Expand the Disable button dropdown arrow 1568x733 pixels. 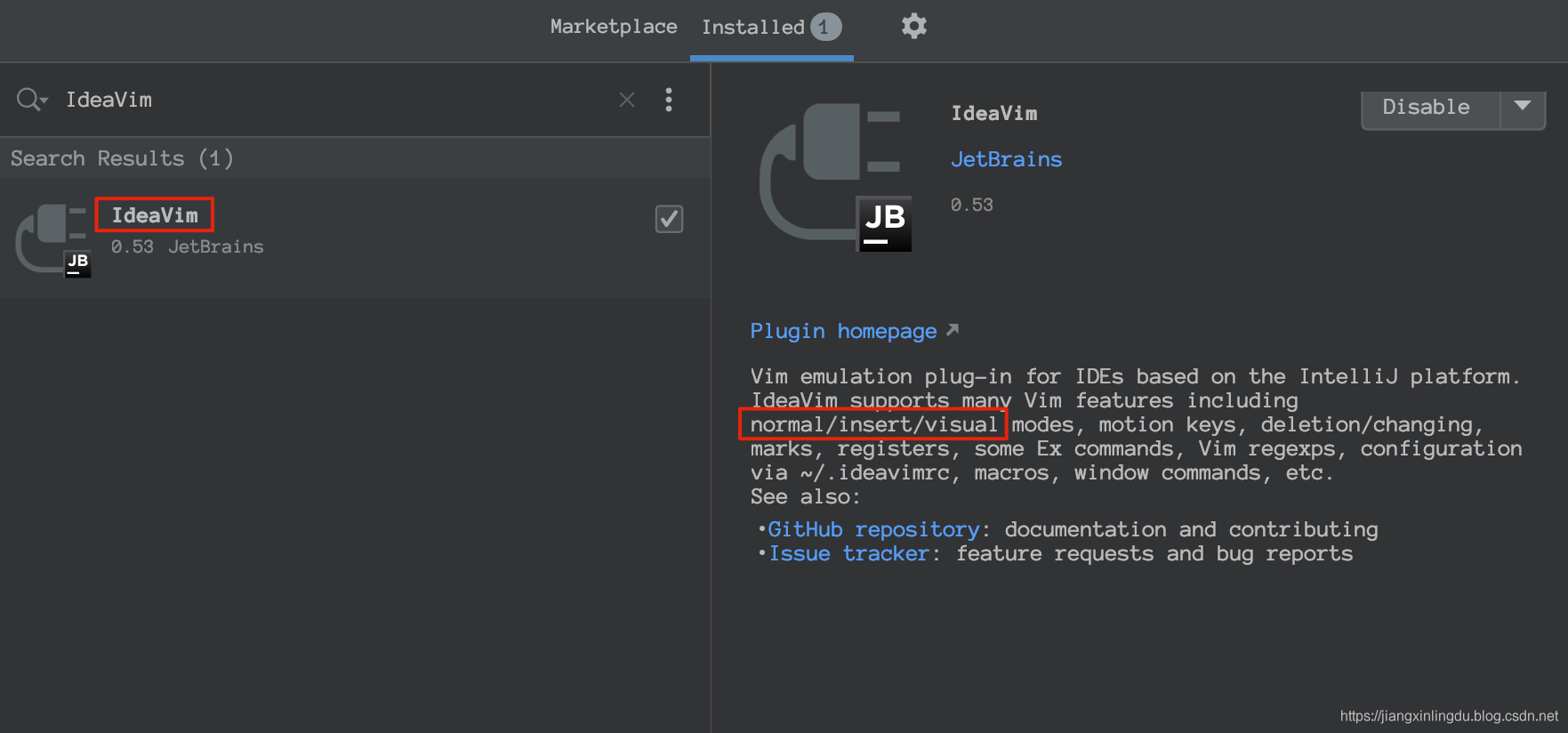tap(1523, 108)
